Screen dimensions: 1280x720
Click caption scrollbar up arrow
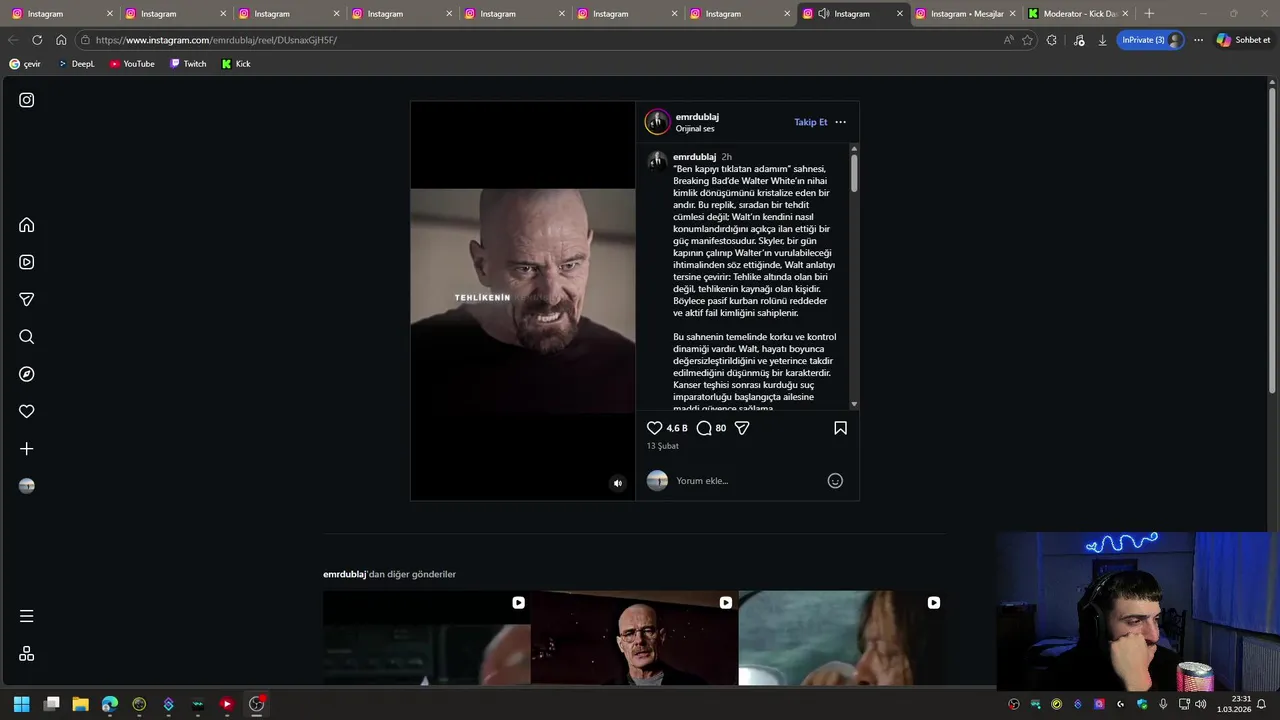coord(854,149)
